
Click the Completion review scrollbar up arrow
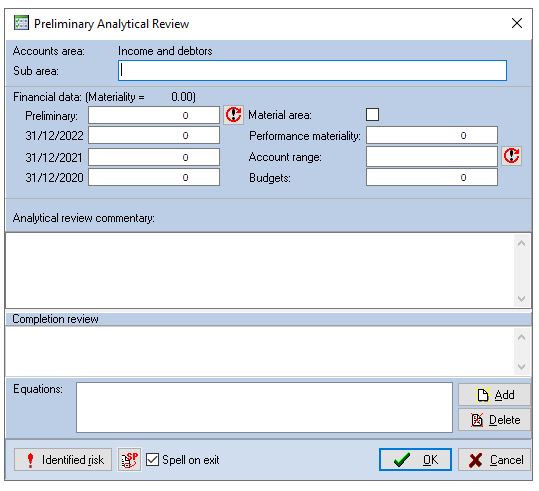click(x=521, y=337)
